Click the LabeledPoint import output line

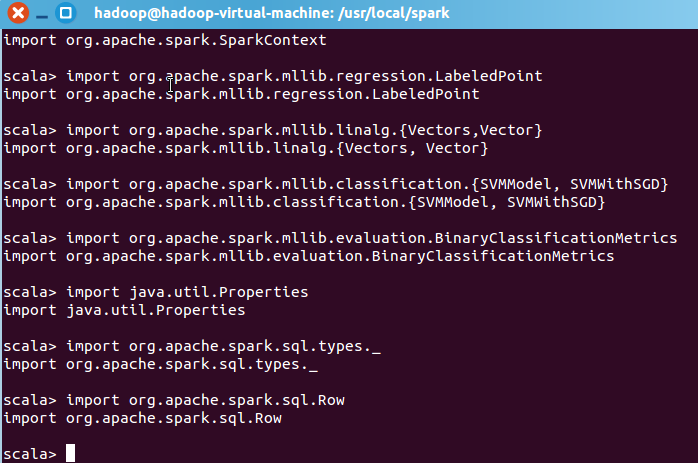point(241,94)
